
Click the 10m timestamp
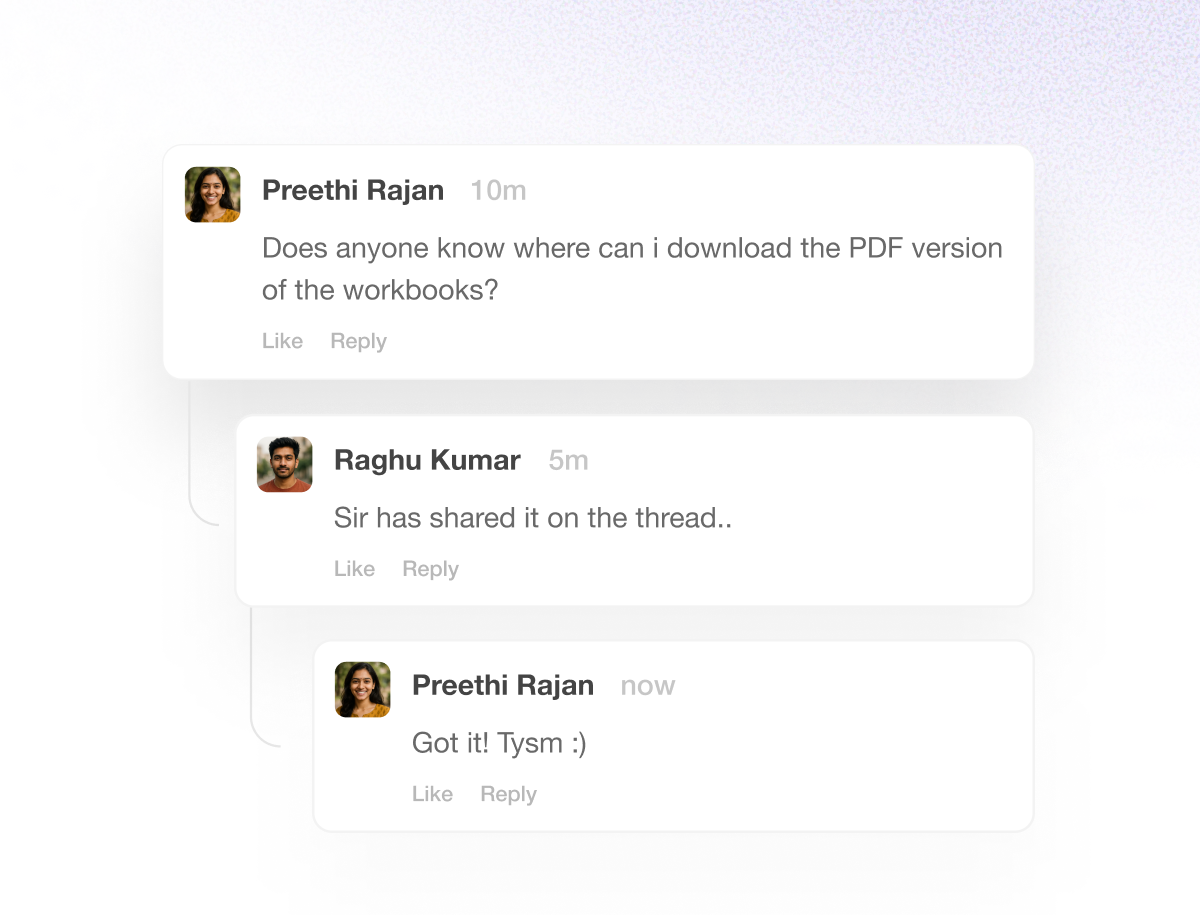click(498, 190)
